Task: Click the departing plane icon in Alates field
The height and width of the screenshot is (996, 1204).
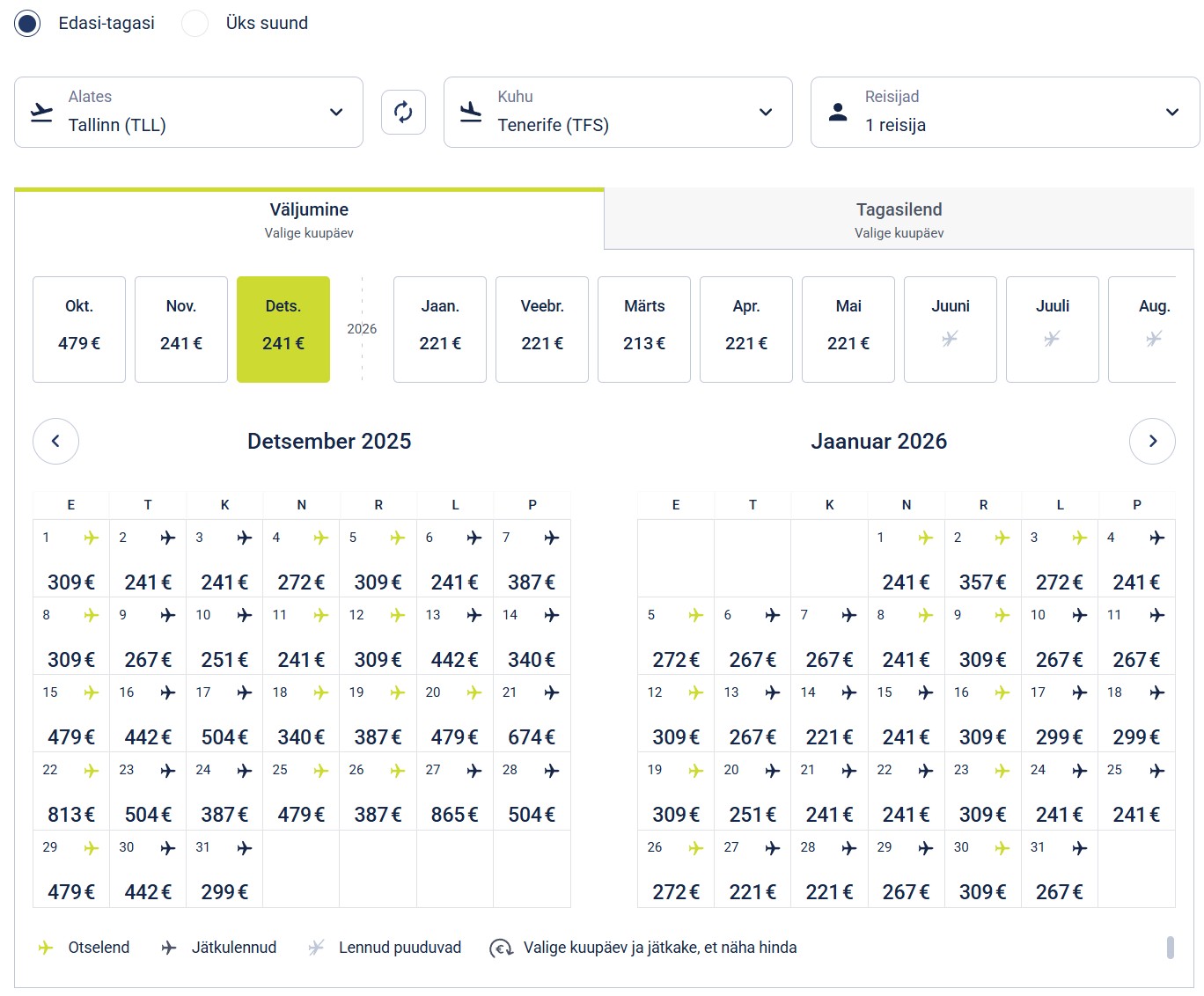Action: coord(41,112)
